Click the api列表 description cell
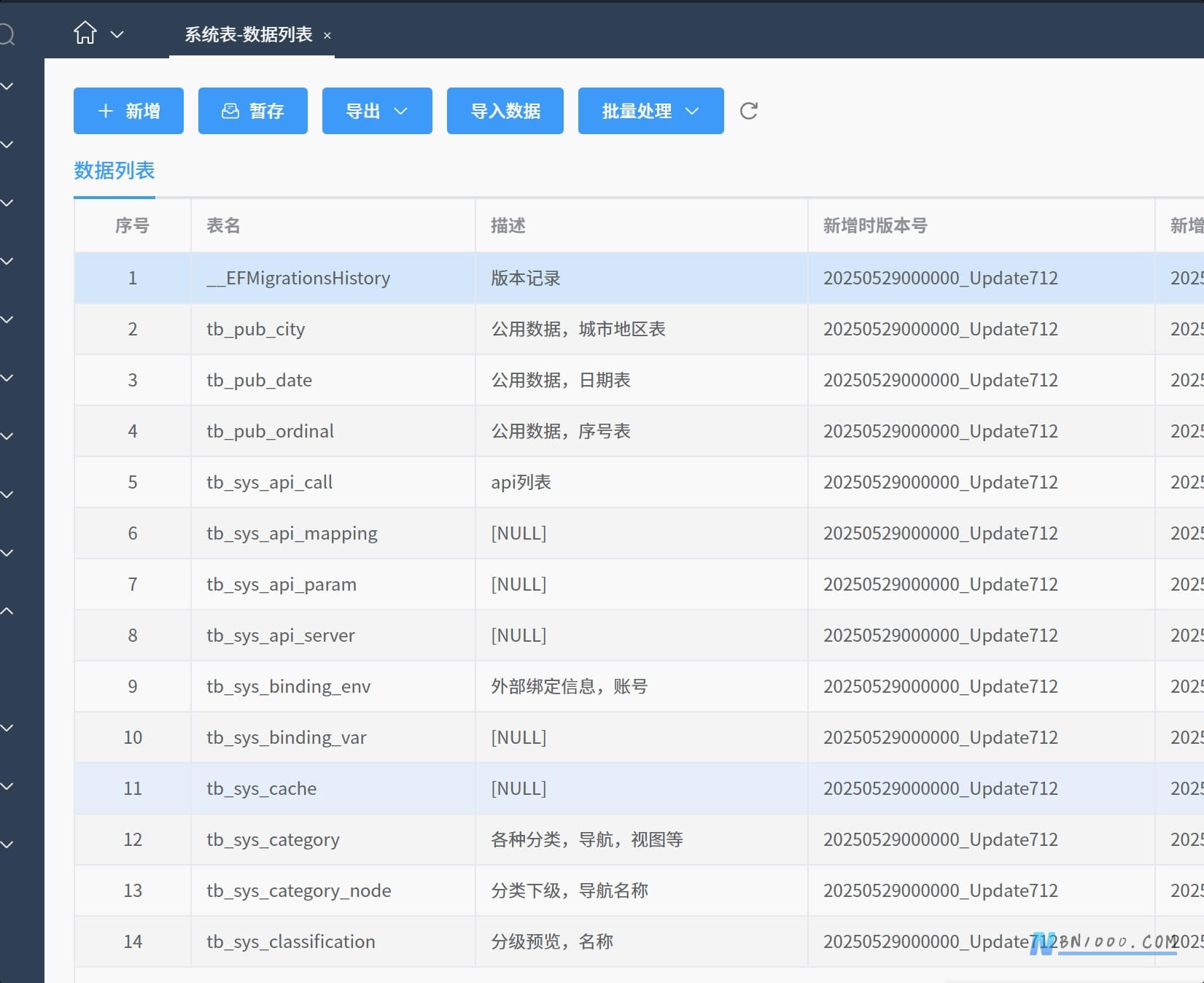1204x983 pixels. (x=642, y=482)
